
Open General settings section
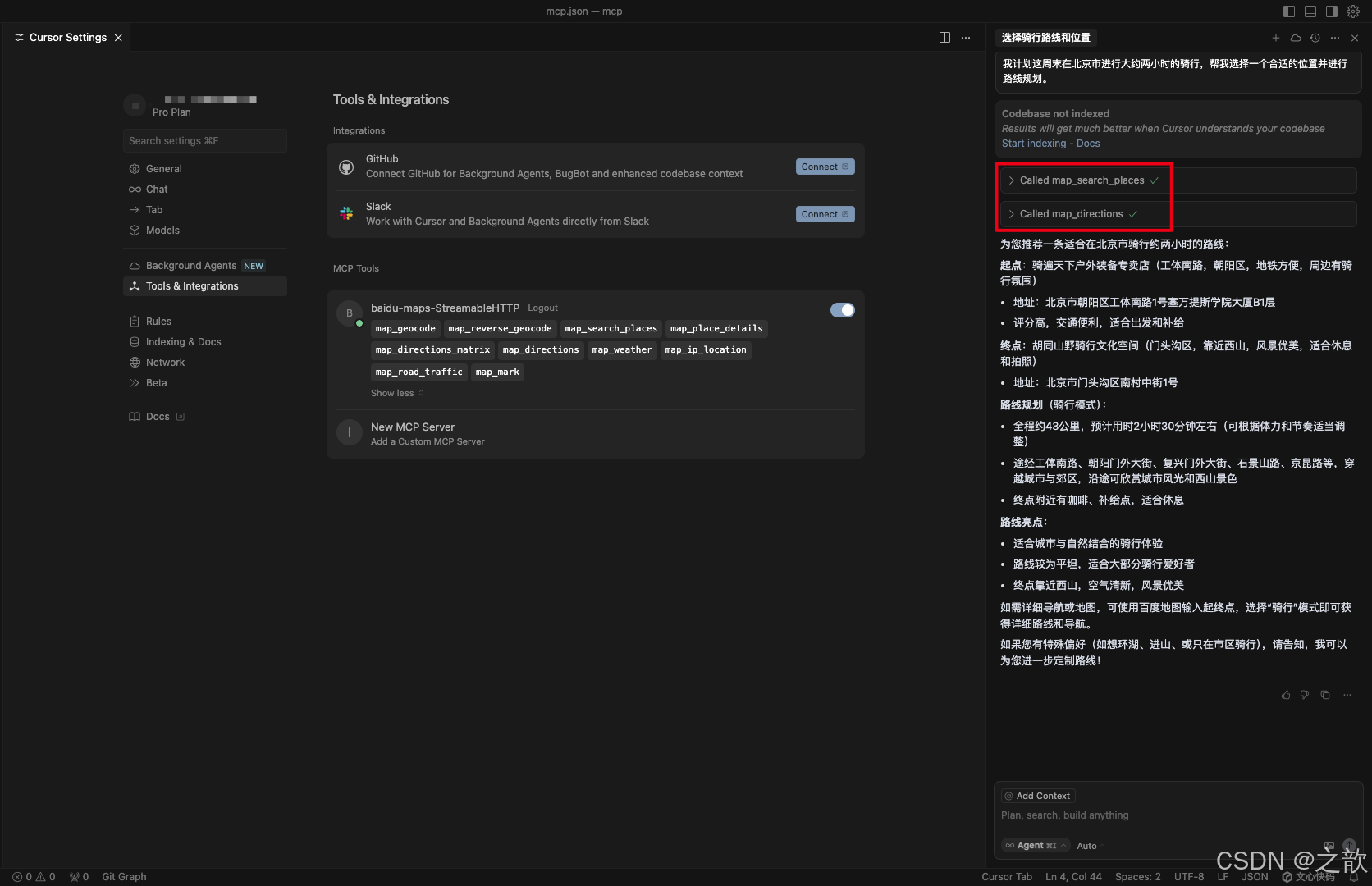coord(205,169)
